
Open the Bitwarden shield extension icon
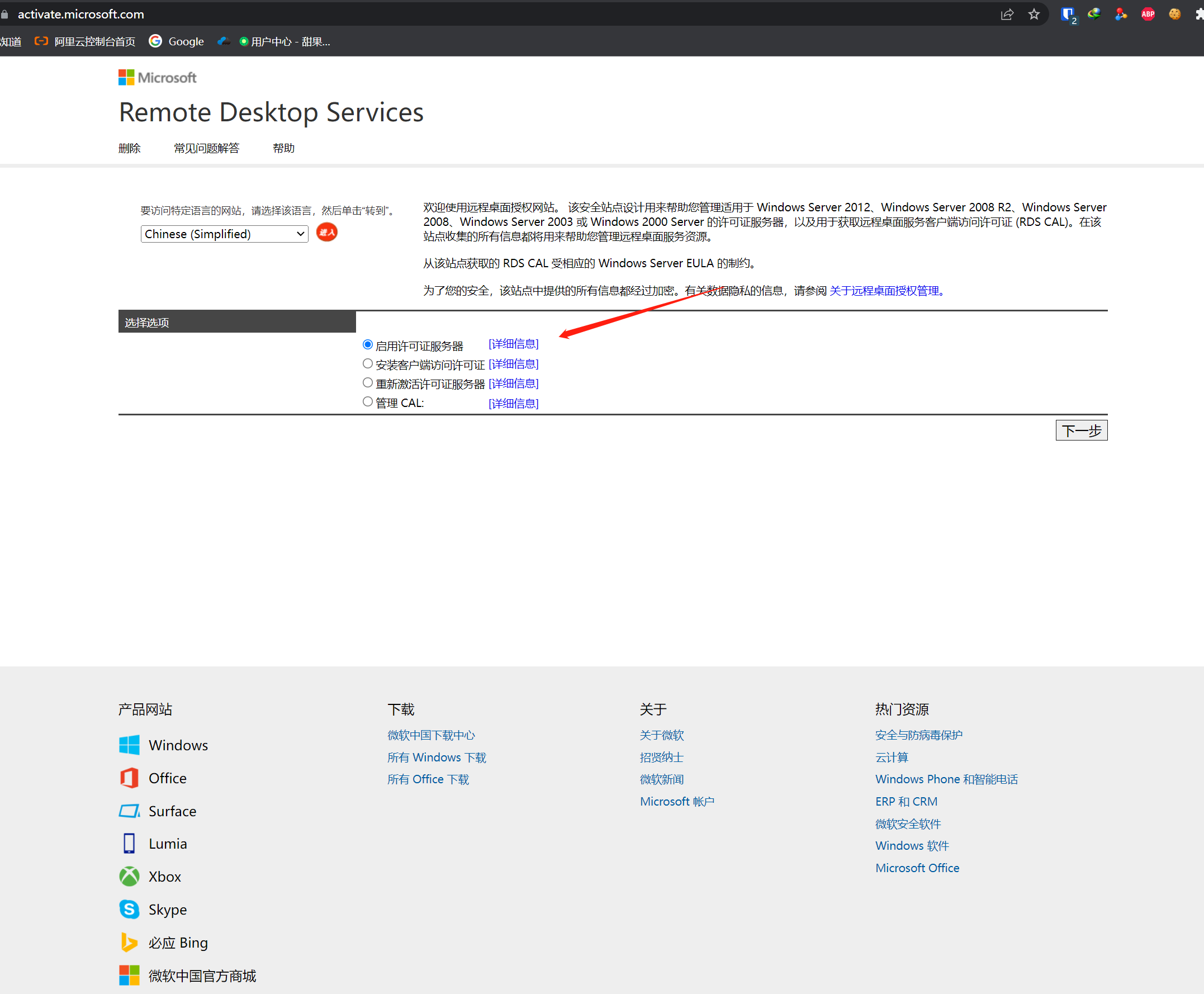coord(1068,15)
